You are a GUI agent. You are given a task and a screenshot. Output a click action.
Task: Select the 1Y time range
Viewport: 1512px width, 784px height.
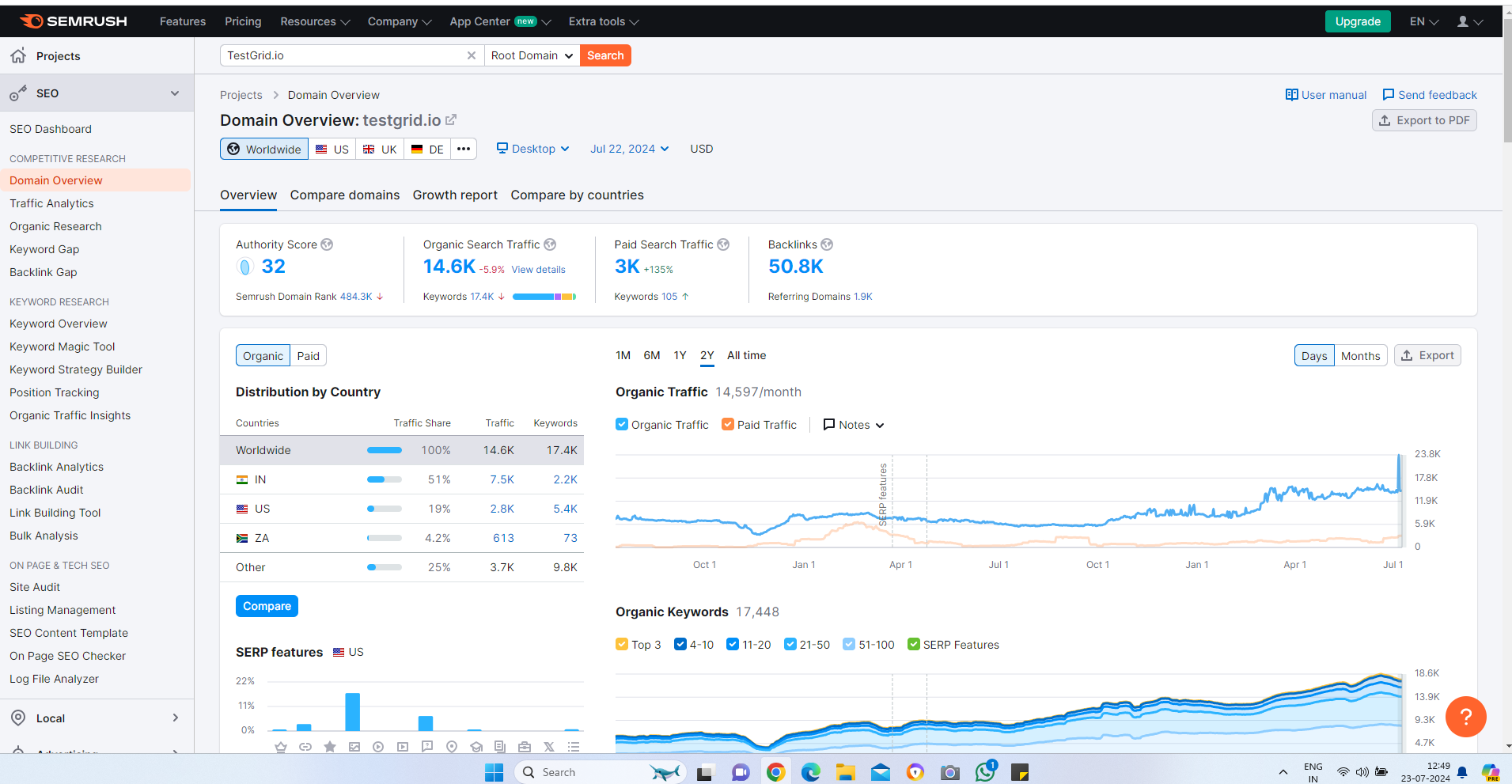coord(680,355)
